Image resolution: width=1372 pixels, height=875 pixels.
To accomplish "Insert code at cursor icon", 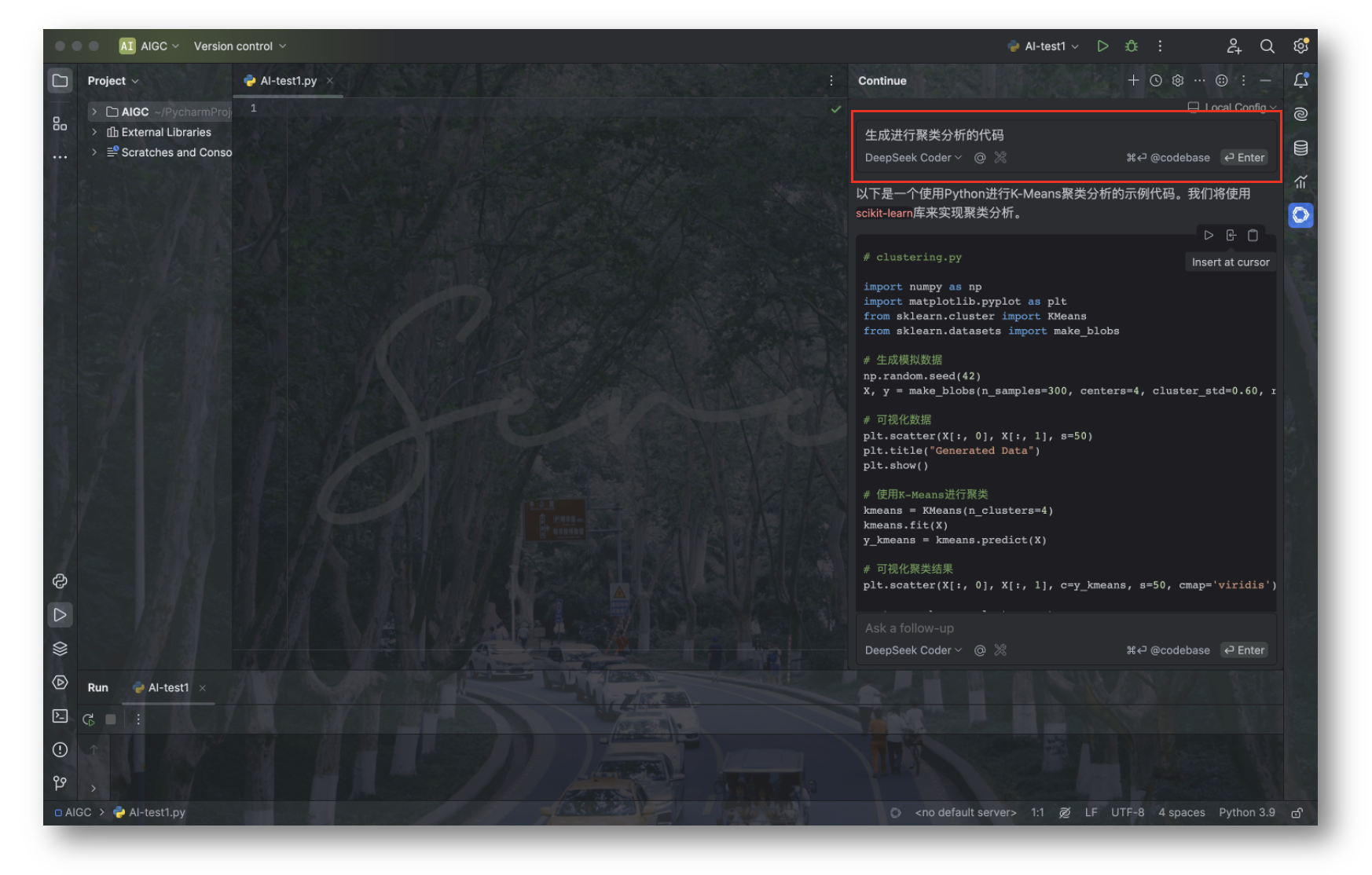I will [x=1231, y=235].
